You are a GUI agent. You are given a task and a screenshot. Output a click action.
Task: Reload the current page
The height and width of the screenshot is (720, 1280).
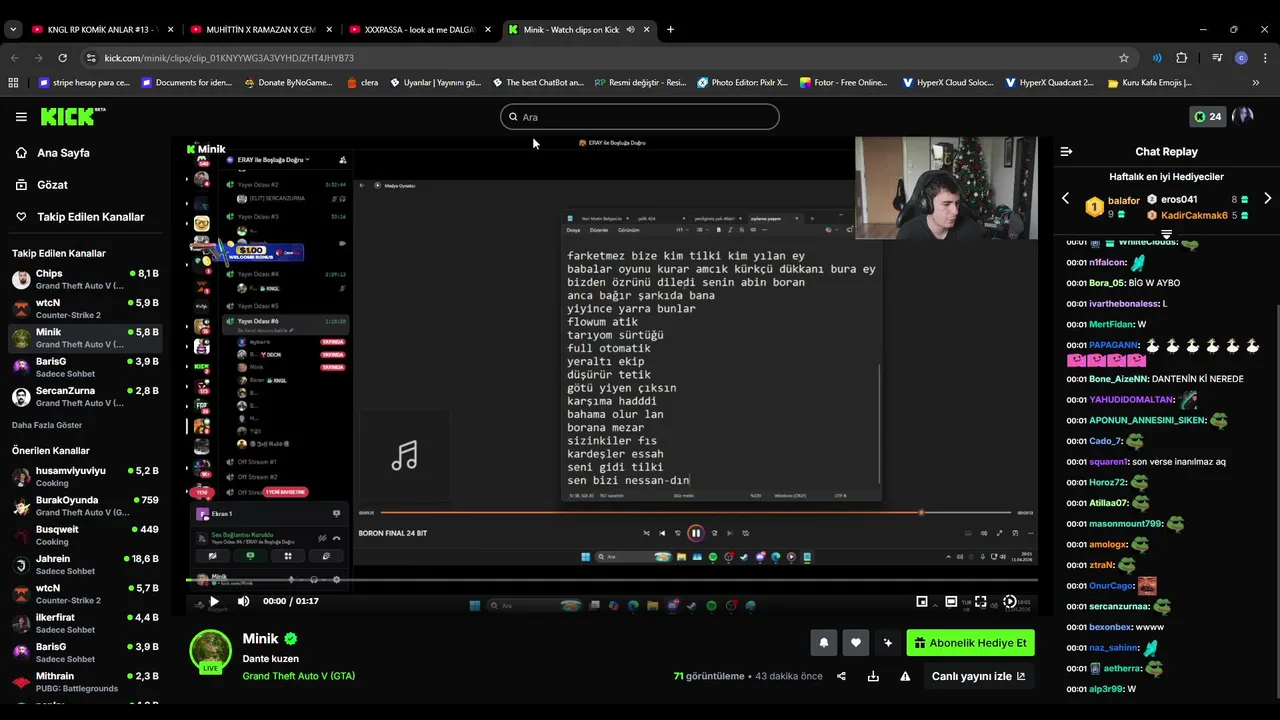pos(63,58)
